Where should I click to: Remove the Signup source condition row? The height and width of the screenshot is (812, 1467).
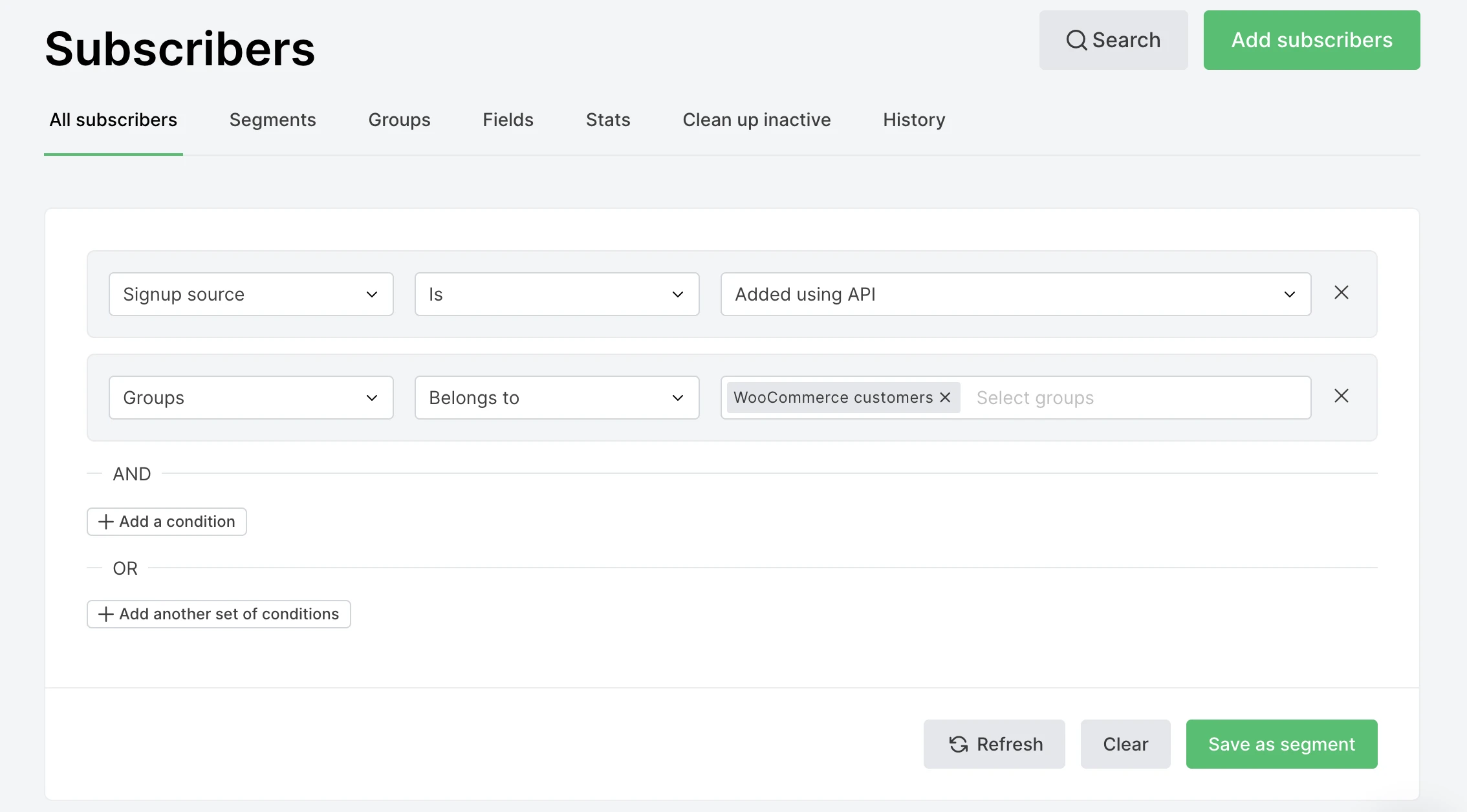[x=1341, y=293]
